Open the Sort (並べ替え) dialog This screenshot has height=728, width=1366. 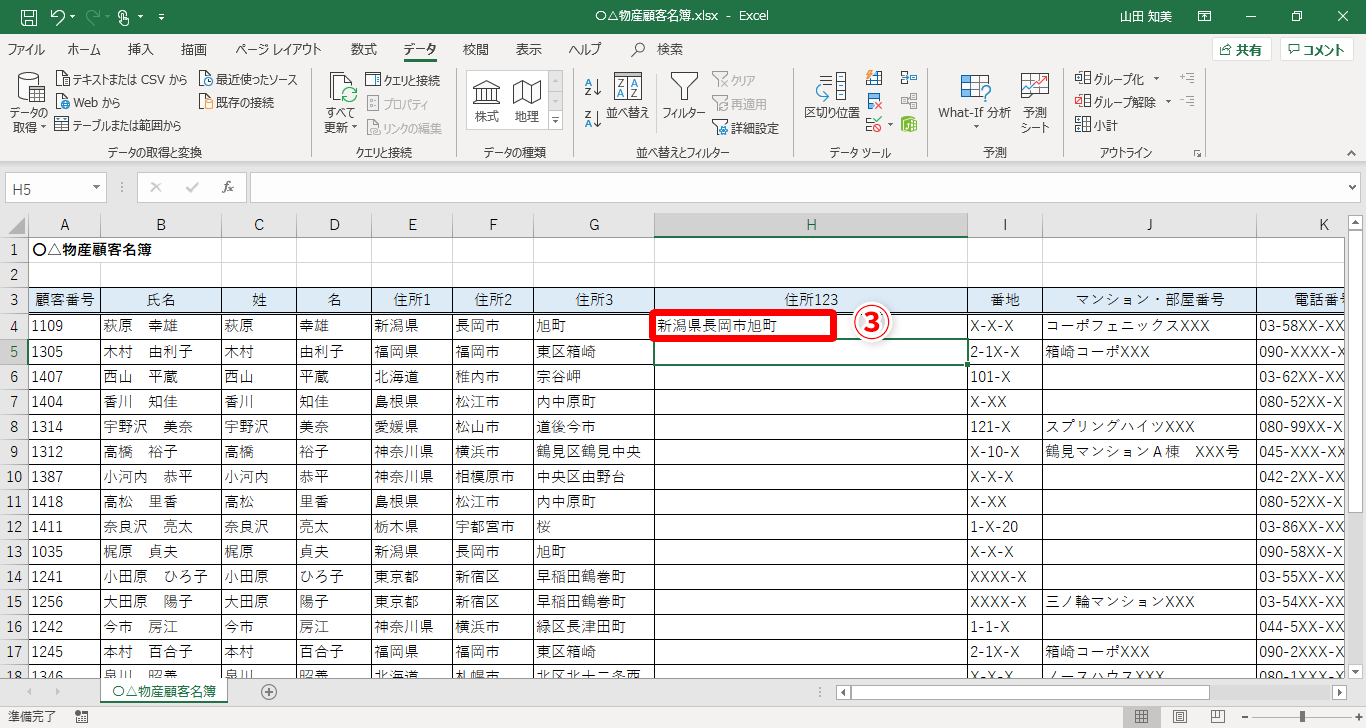point(628,98)
